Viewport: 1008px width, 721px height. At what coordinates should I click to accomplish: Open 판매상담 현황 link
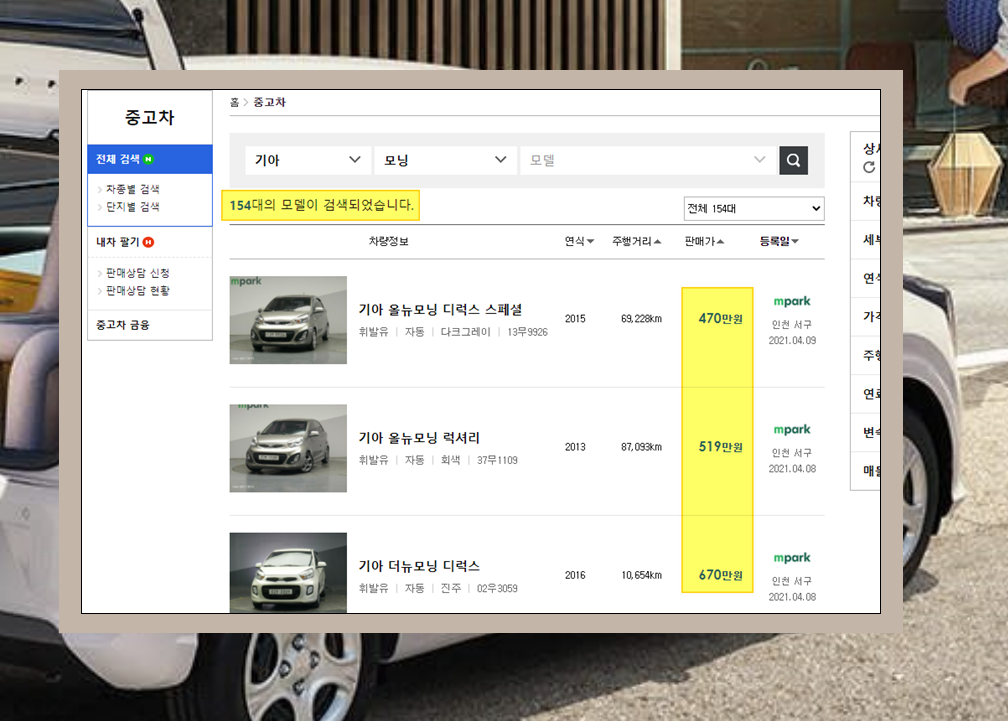137,290
